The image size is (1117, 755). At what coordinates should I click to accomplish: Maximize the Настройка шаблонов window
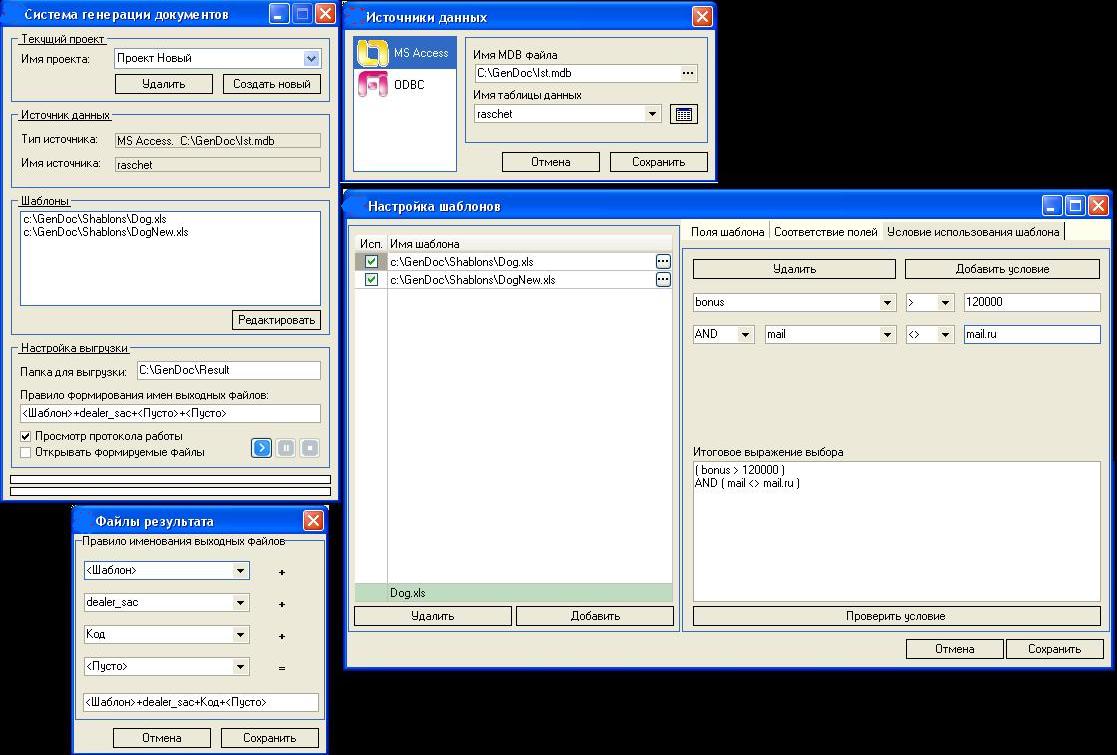tap(1075, 206)
